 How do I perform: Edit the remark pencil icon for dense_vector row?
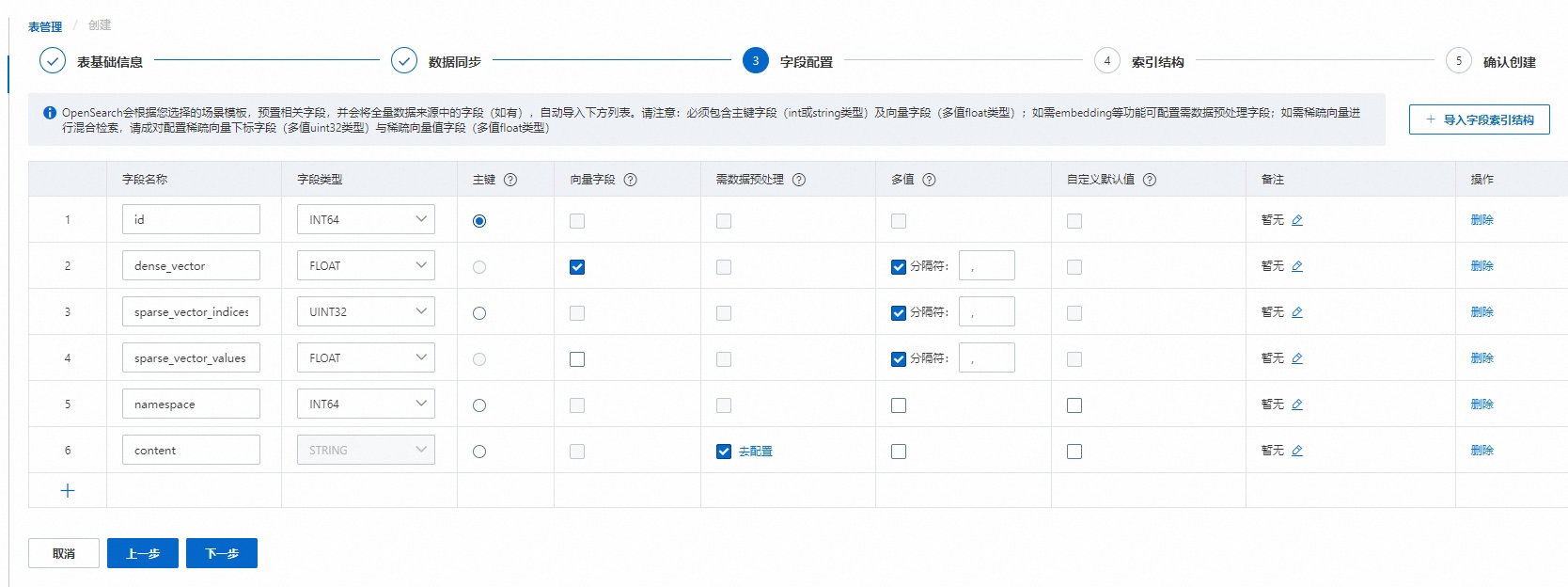click(1297, 266)
